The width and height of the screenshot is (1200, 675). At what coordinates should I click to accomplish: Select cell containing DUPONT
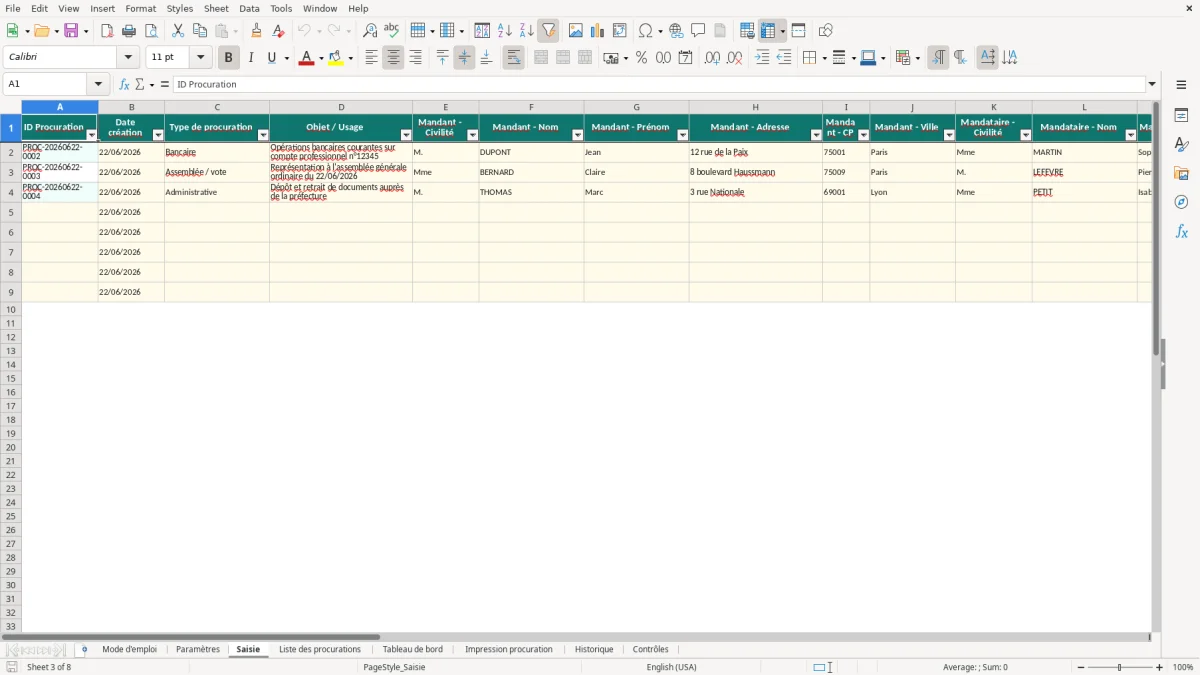point(531,152)
